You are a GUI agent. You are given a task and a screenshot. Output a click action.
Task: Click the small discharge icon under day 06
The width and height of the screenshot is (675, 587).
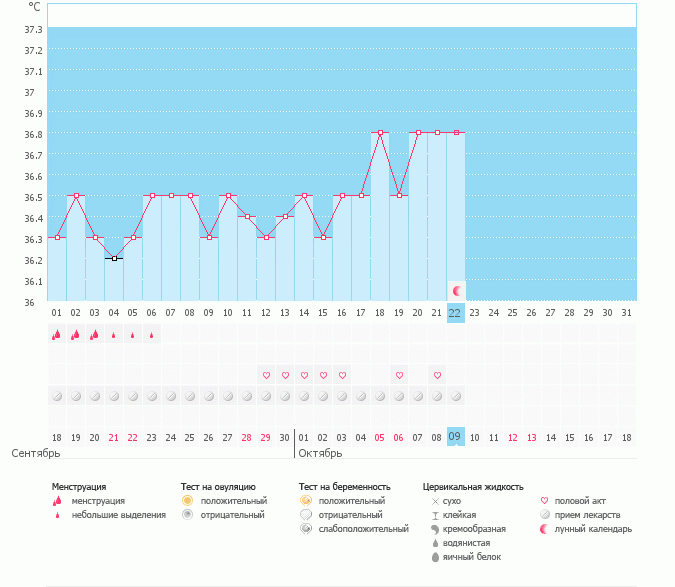pyautogui.click(x=152, y=336)
